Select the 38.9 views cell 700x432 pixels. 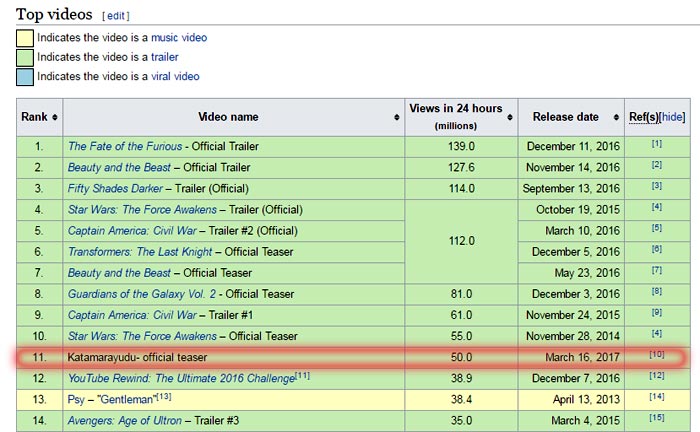click(461, 378)
